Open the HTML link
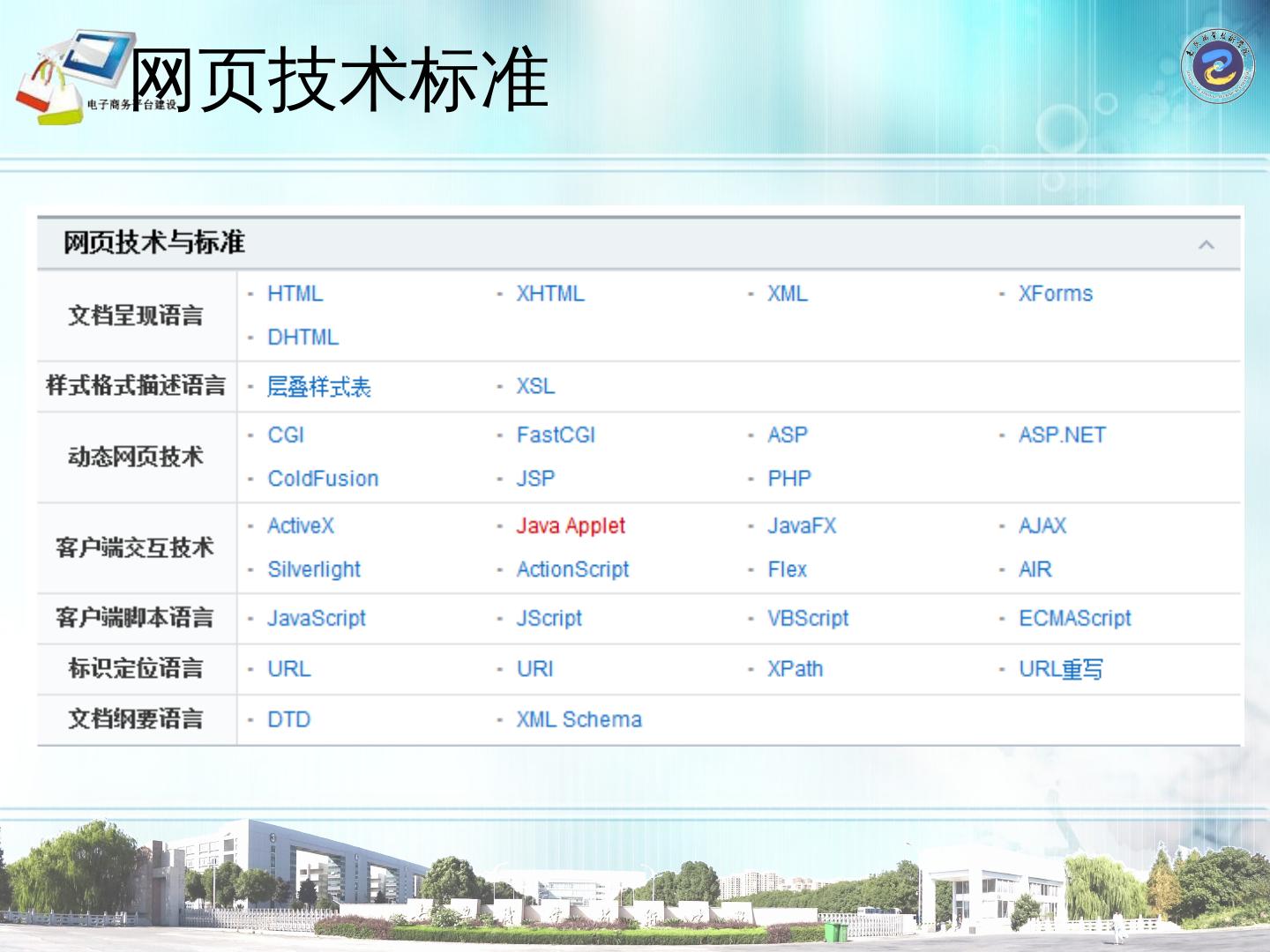The image size is (1270, 952). point(295,294)
